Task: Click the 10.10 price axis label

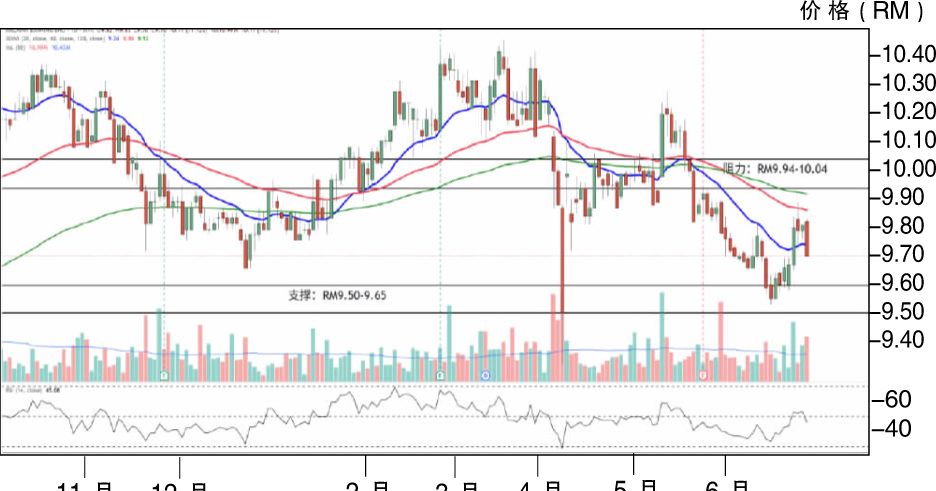Action: 909,140
